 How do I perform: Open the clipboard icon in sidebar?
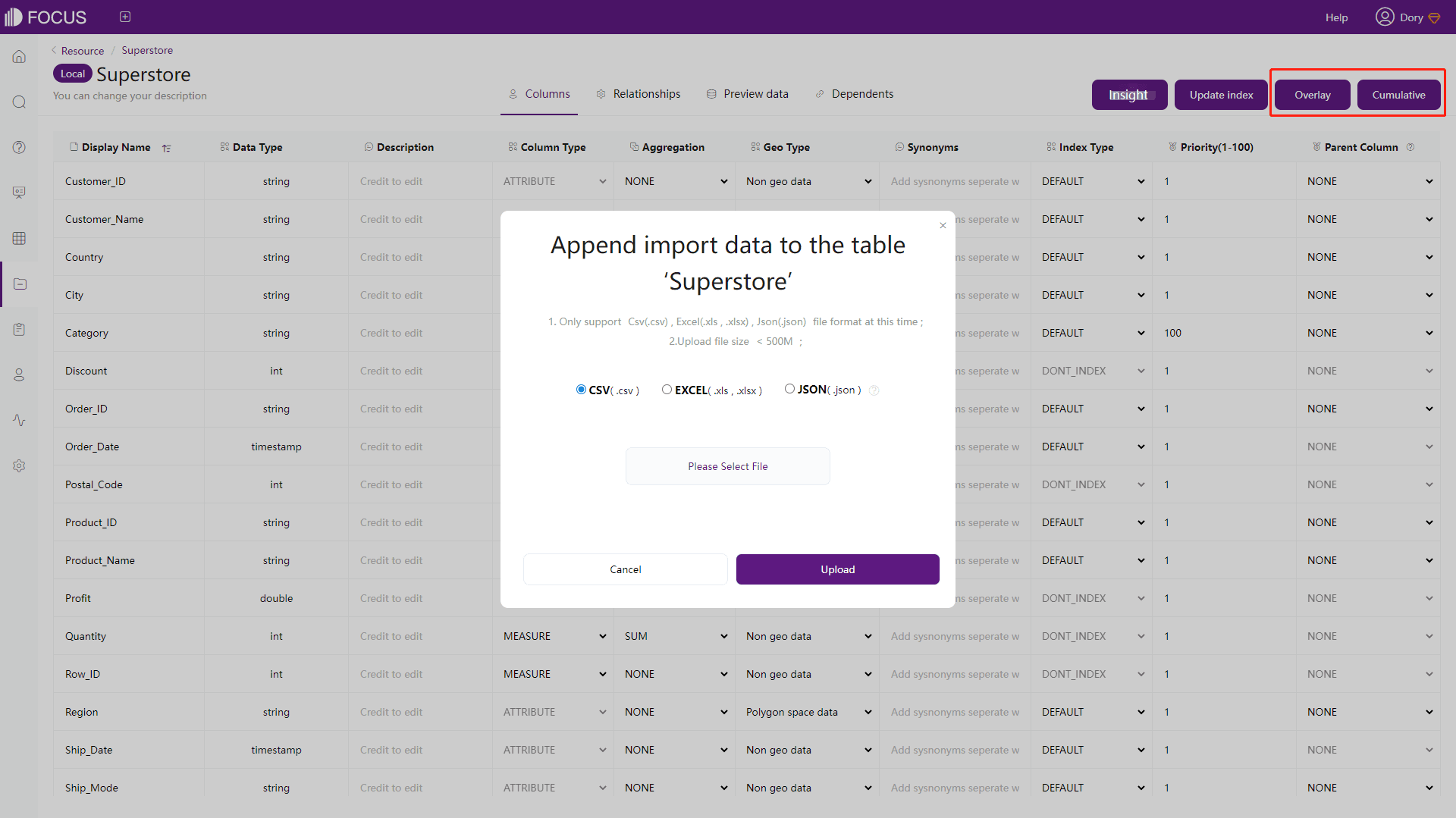pos(19,329)
